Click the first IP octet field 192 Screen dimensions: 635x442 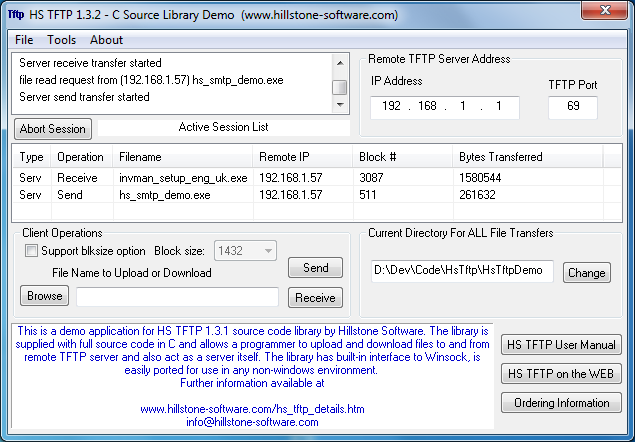[x=391, y=106]
